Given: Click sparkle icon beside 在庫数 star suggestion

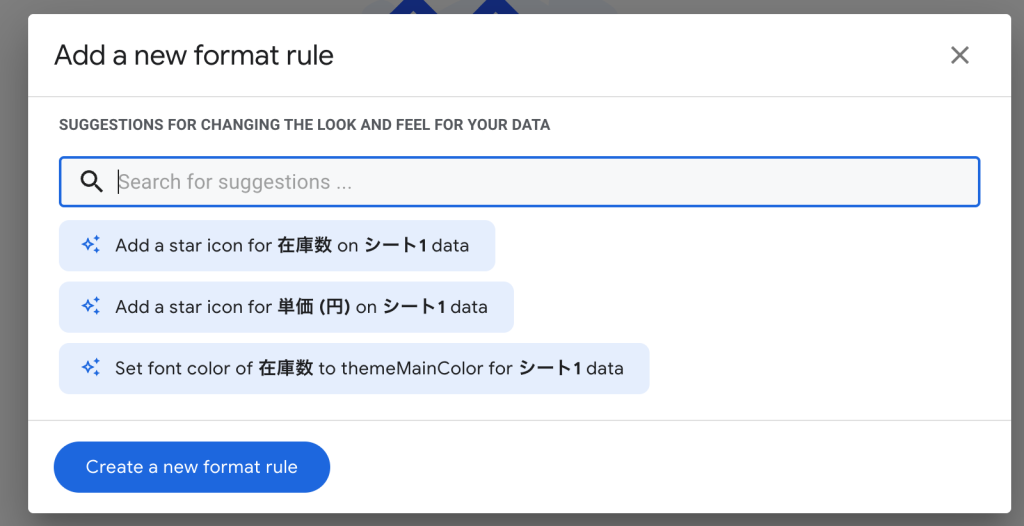Looking at the screenshot, I should (x=91, y=245).
